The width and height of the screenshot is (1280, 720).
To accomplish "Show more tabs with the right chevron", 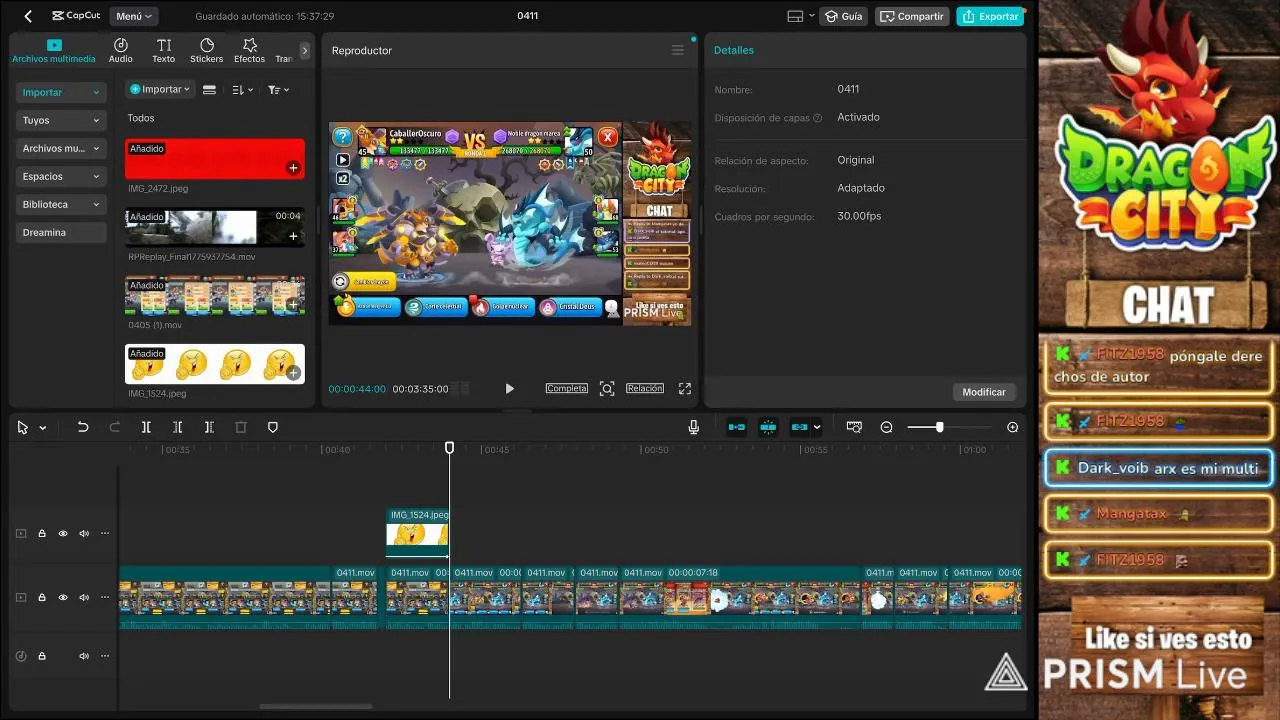I will [x=305, y=50].
